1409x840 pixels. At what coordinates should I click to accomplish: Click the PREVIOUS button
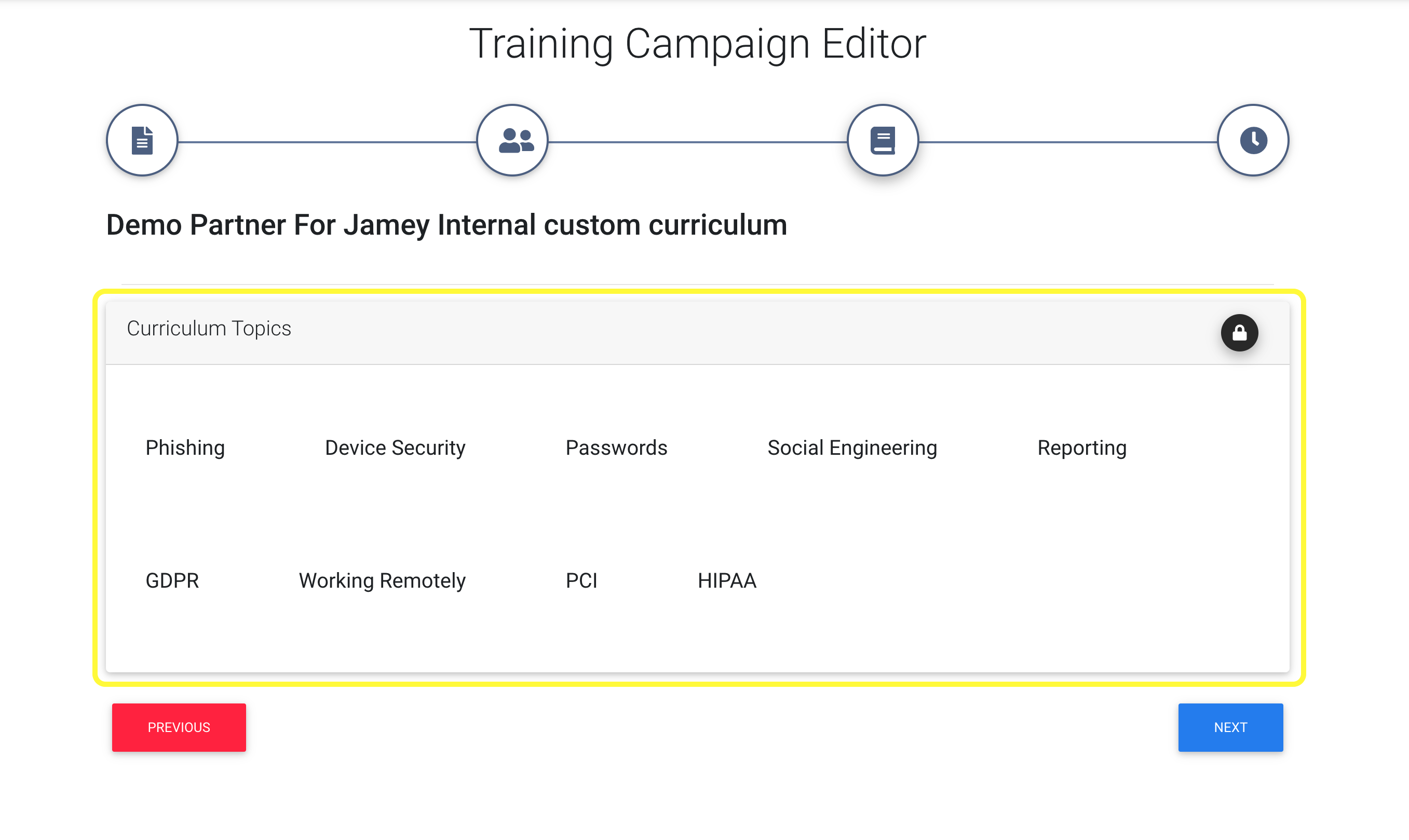click(x=179, y=727)
